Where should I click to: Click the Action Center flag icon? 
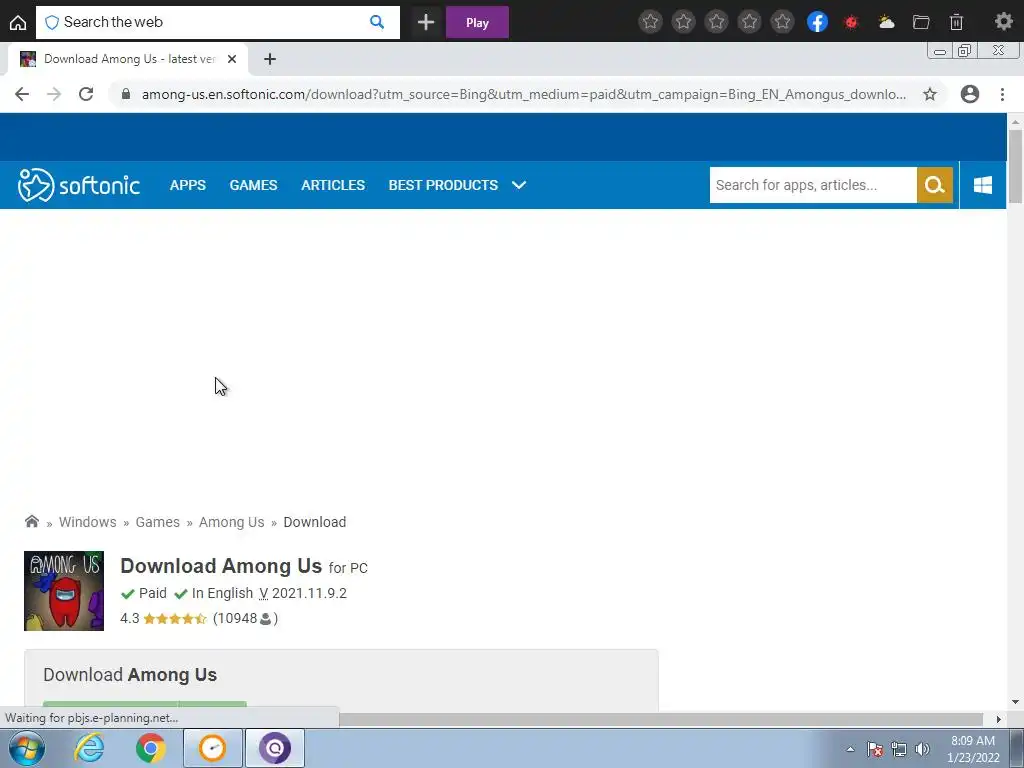(x=875, y=749)
